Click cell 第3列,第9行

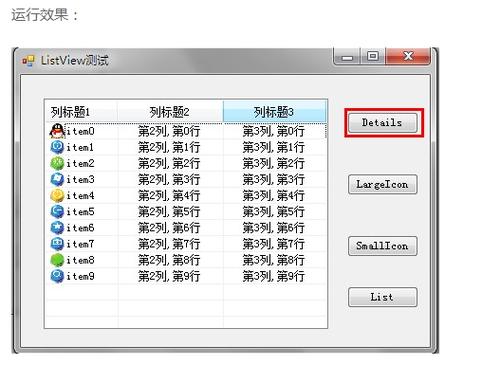[273, 276]
